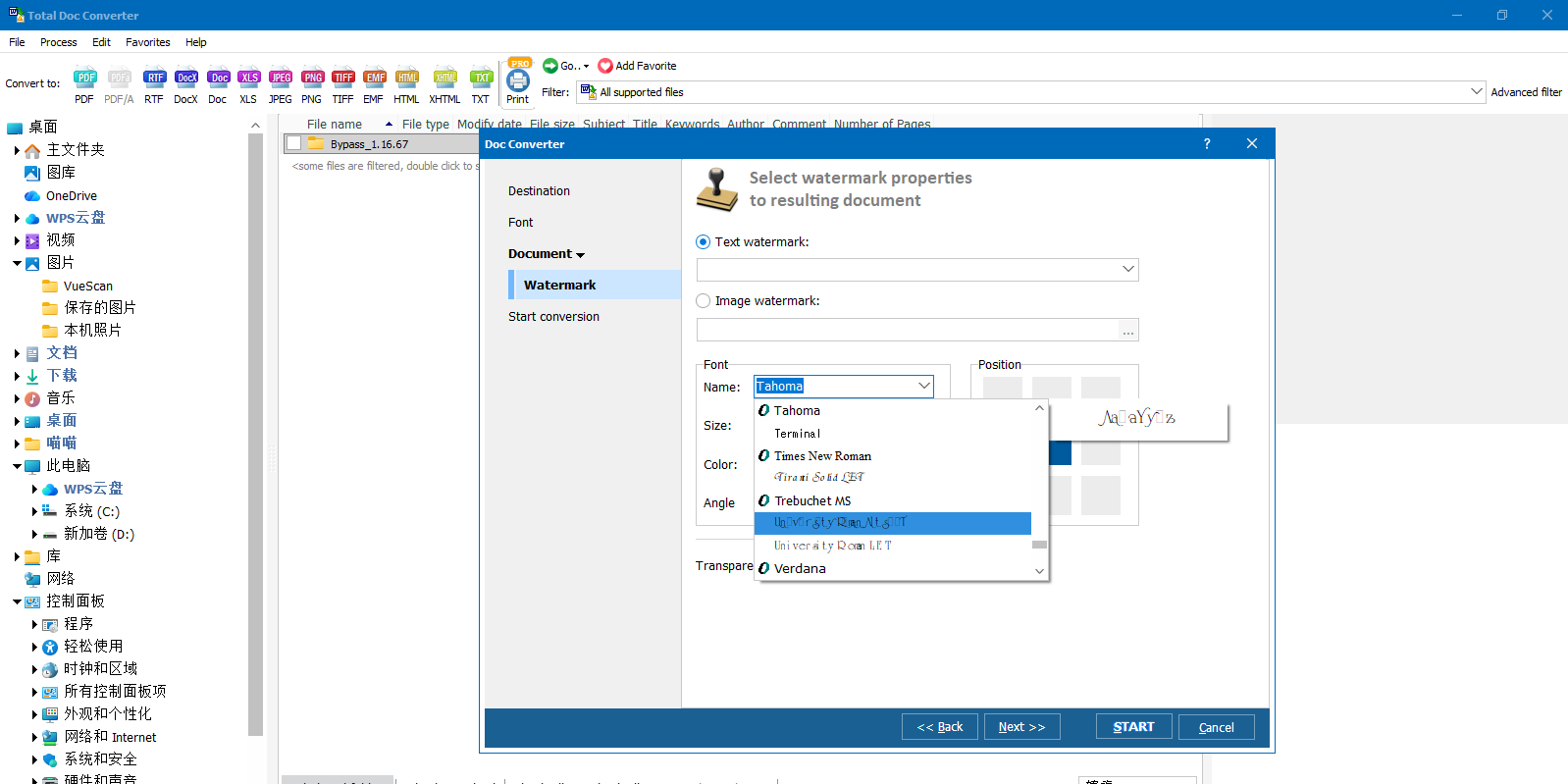1568x784 pixels.
Task: Select TIFF as conversion target
Action: 342,79
